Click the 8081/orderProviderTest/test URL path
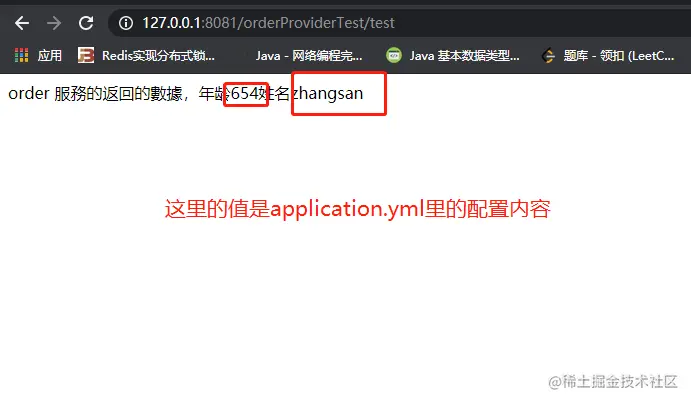691x403 pixels. coord(300,23)
